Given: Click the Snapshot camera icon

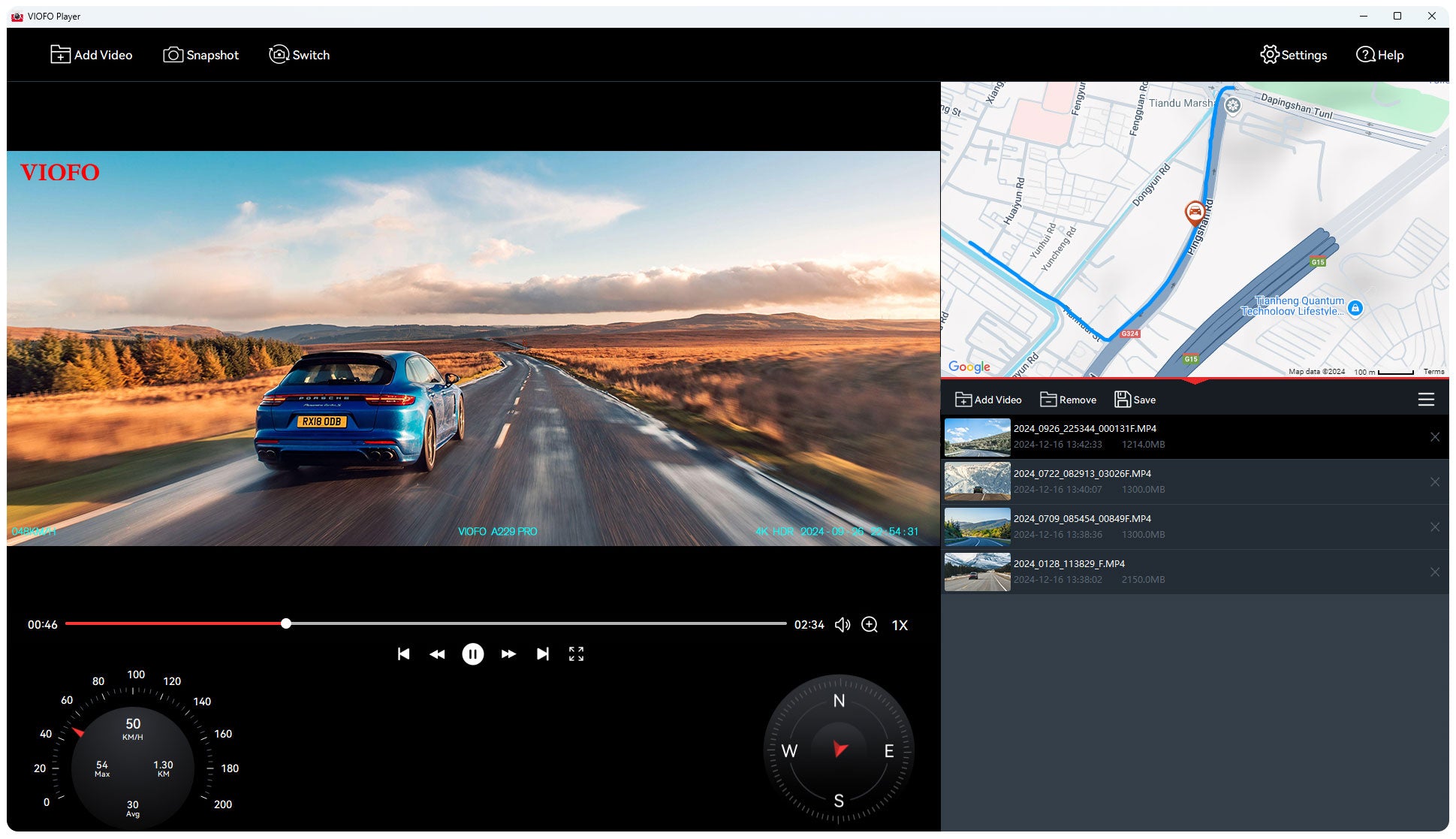Looking at the screenshot, I should [x=173, y=55].
